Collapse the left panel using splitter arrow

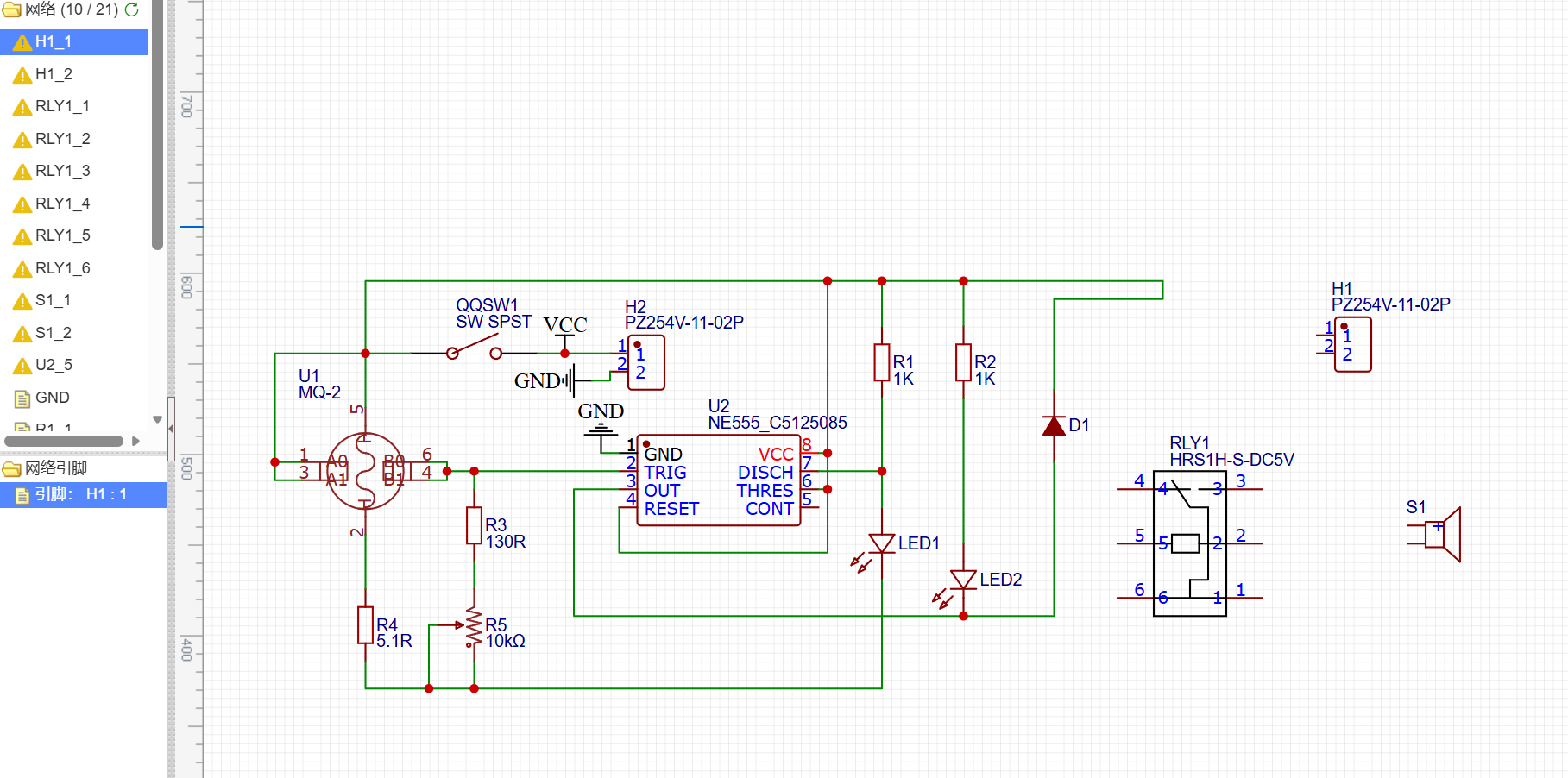(171, 429)
